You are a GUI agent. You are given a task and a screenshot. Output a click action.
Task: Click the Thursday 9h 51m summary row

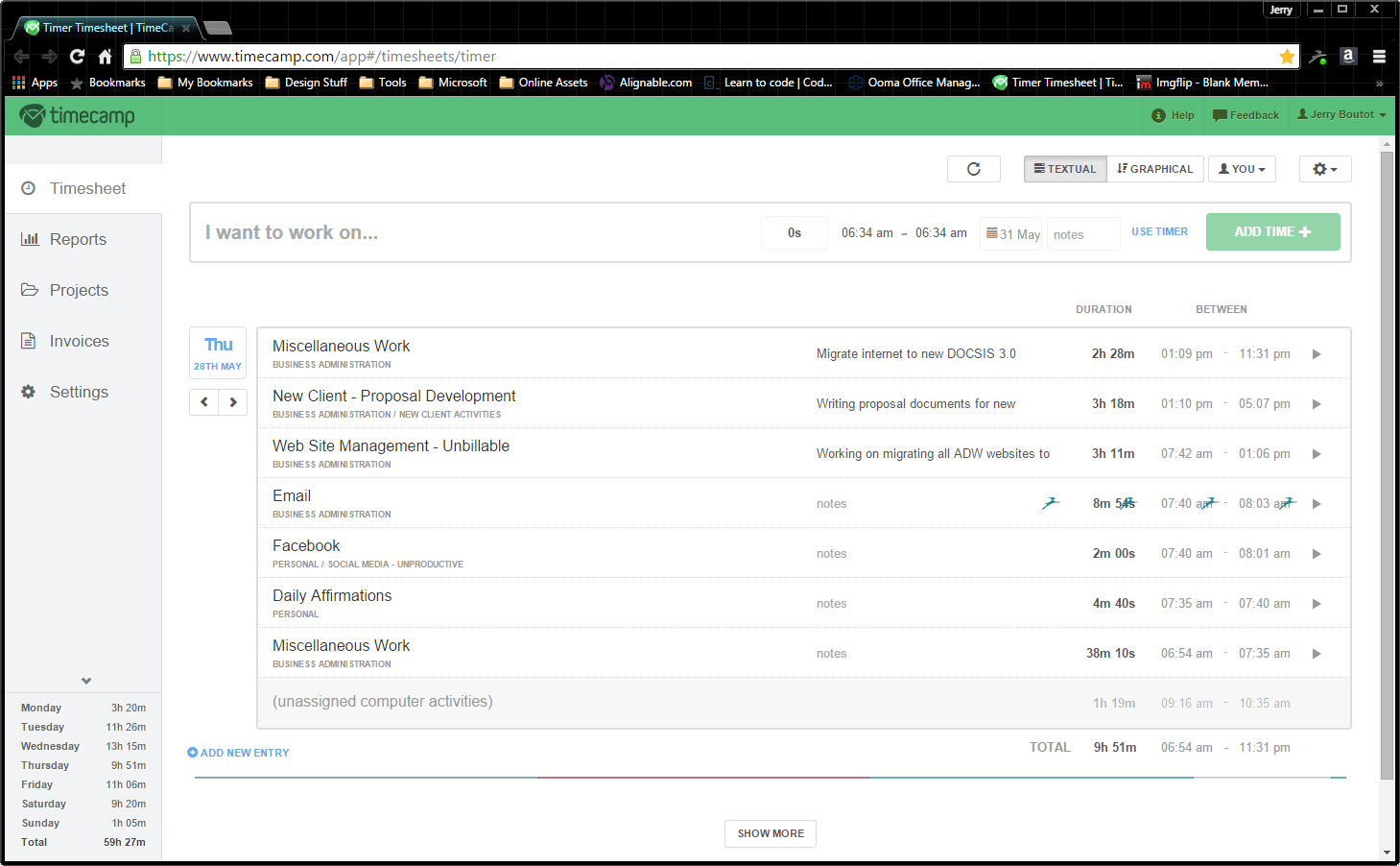tap(83, 765)
